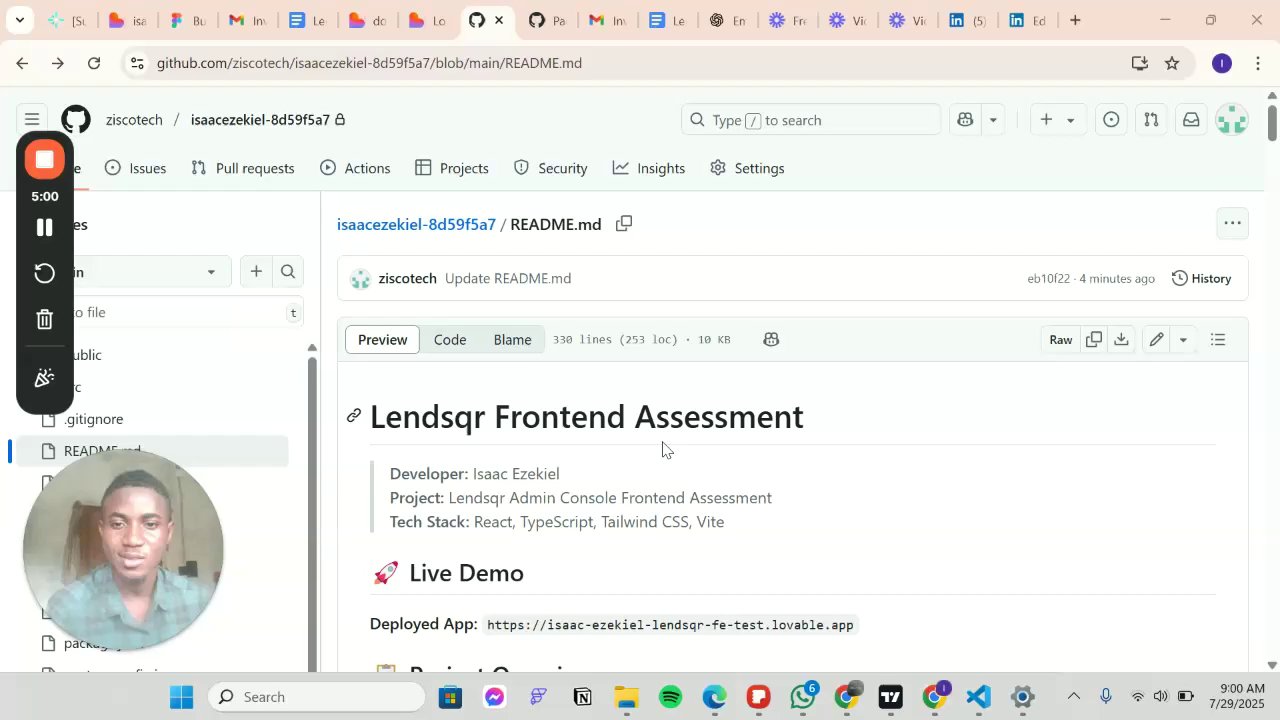Open the three-dot more file actions button
The image size is (1280, 720).
tap(1233, 223)
